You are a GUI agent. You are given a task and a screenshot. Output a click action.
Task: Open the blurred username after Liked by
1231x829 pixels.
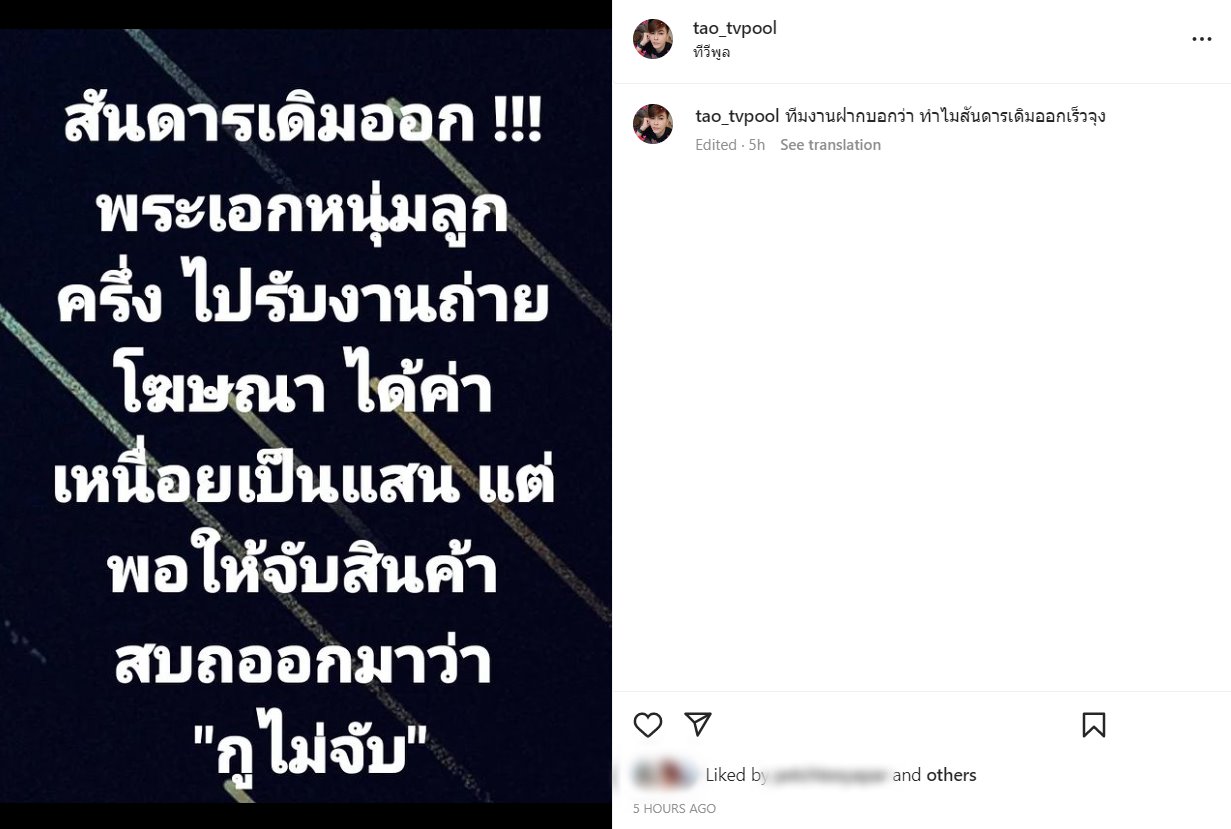click(829, 775)
